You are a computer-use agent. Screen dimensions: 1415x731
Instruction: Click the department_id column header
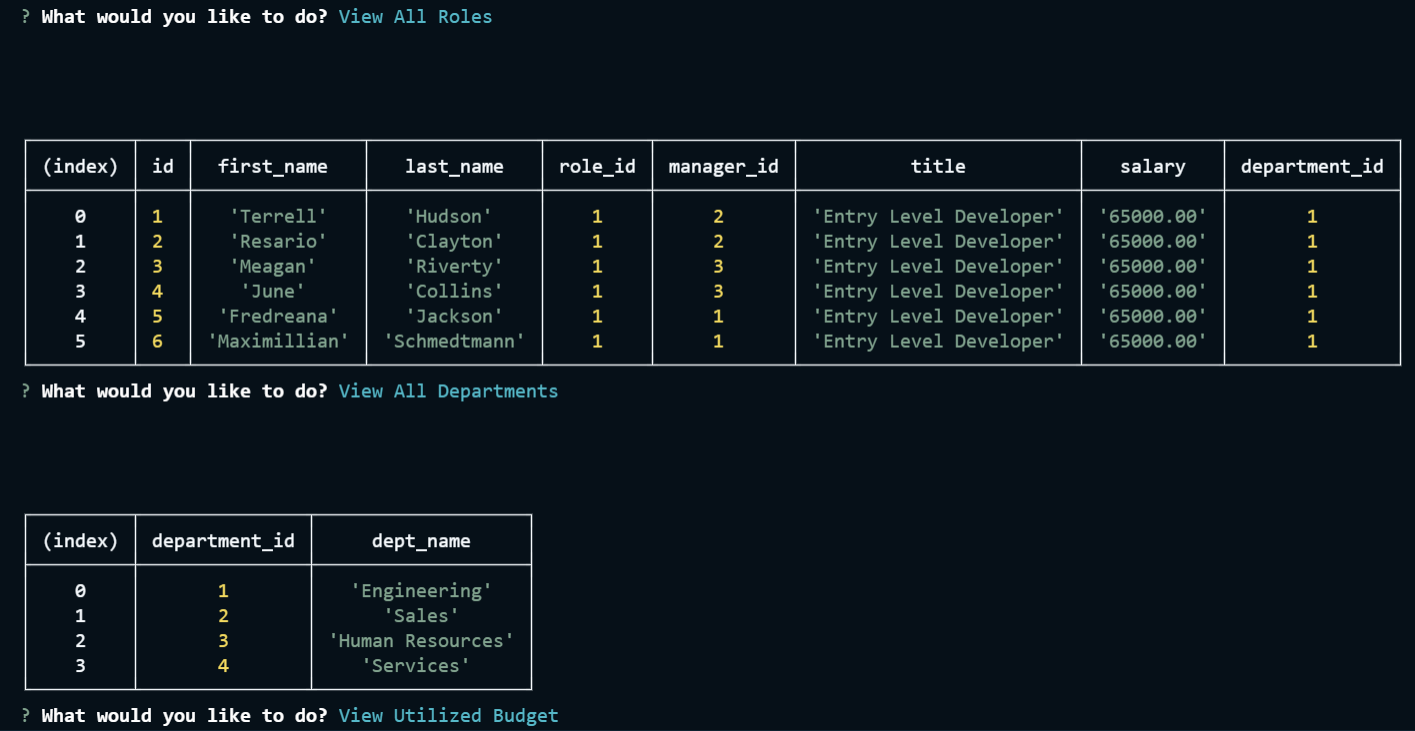coord(1311,166)
